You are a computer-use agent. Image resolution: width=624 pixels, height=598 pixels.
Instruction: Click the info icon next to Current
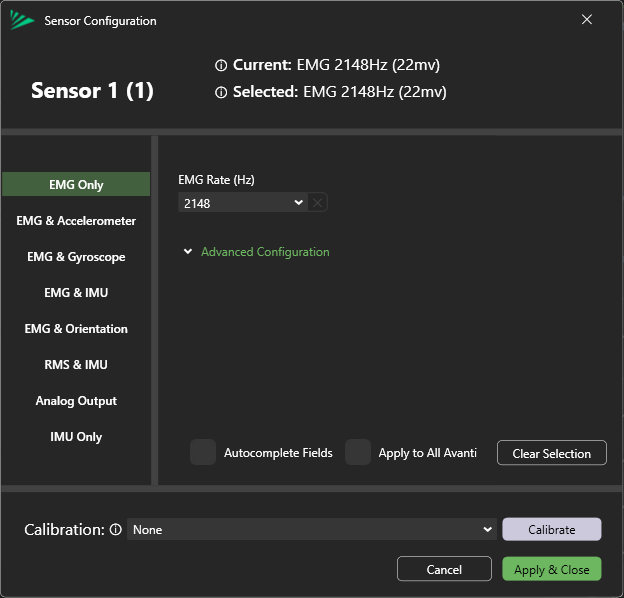pyautogui.click(x=221, y=65)
